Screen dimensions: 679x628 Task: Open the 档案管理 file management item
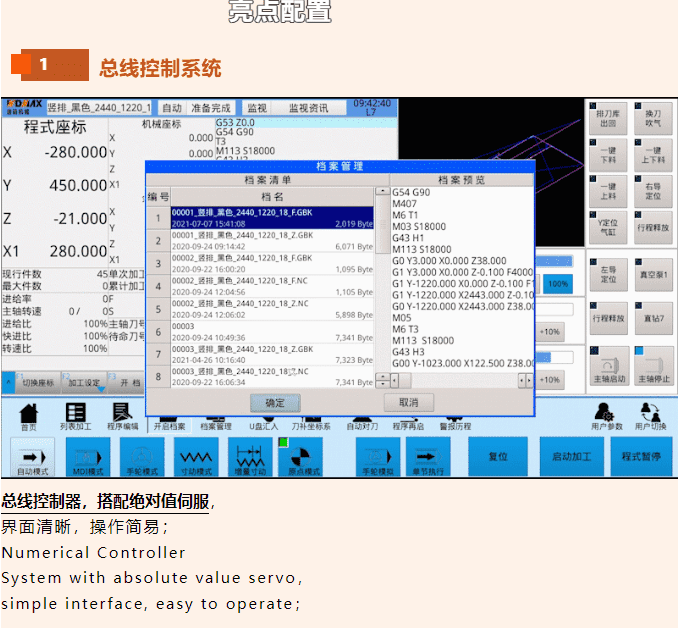(x=216, y=426)
